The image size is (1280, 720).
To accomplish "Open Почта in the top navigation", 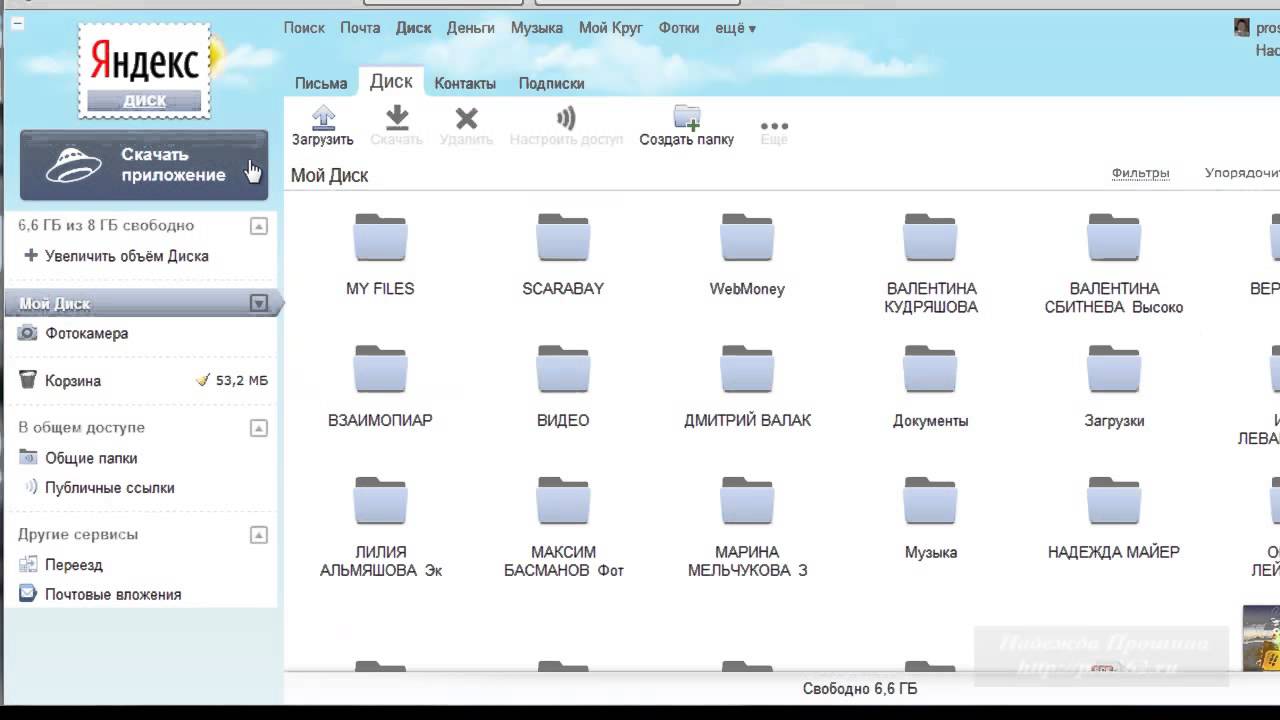I will tap(360, 28).
